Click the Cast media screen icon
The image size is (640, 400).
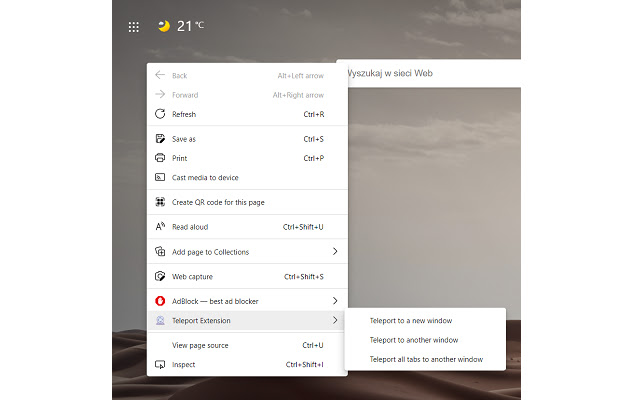[x=160, y=177]
